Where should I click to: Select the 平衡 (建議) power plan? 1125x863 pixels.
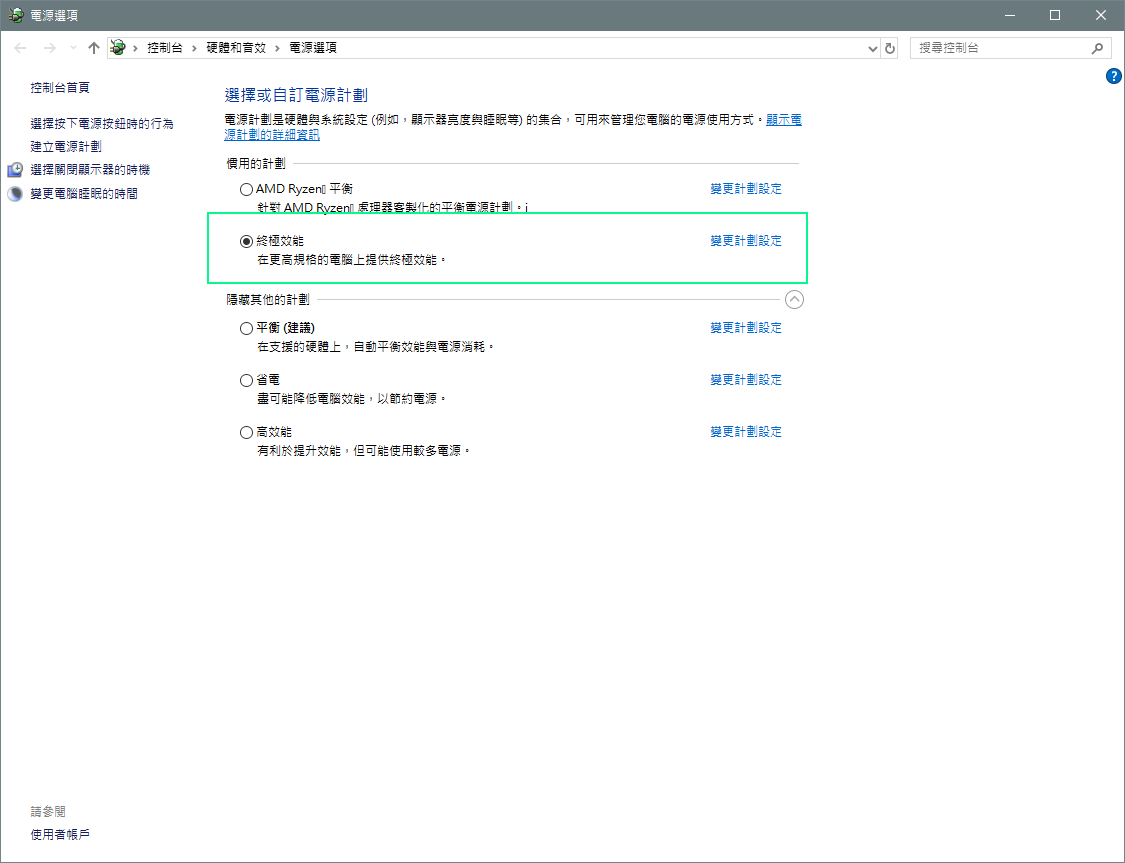(x=247, y=328)
